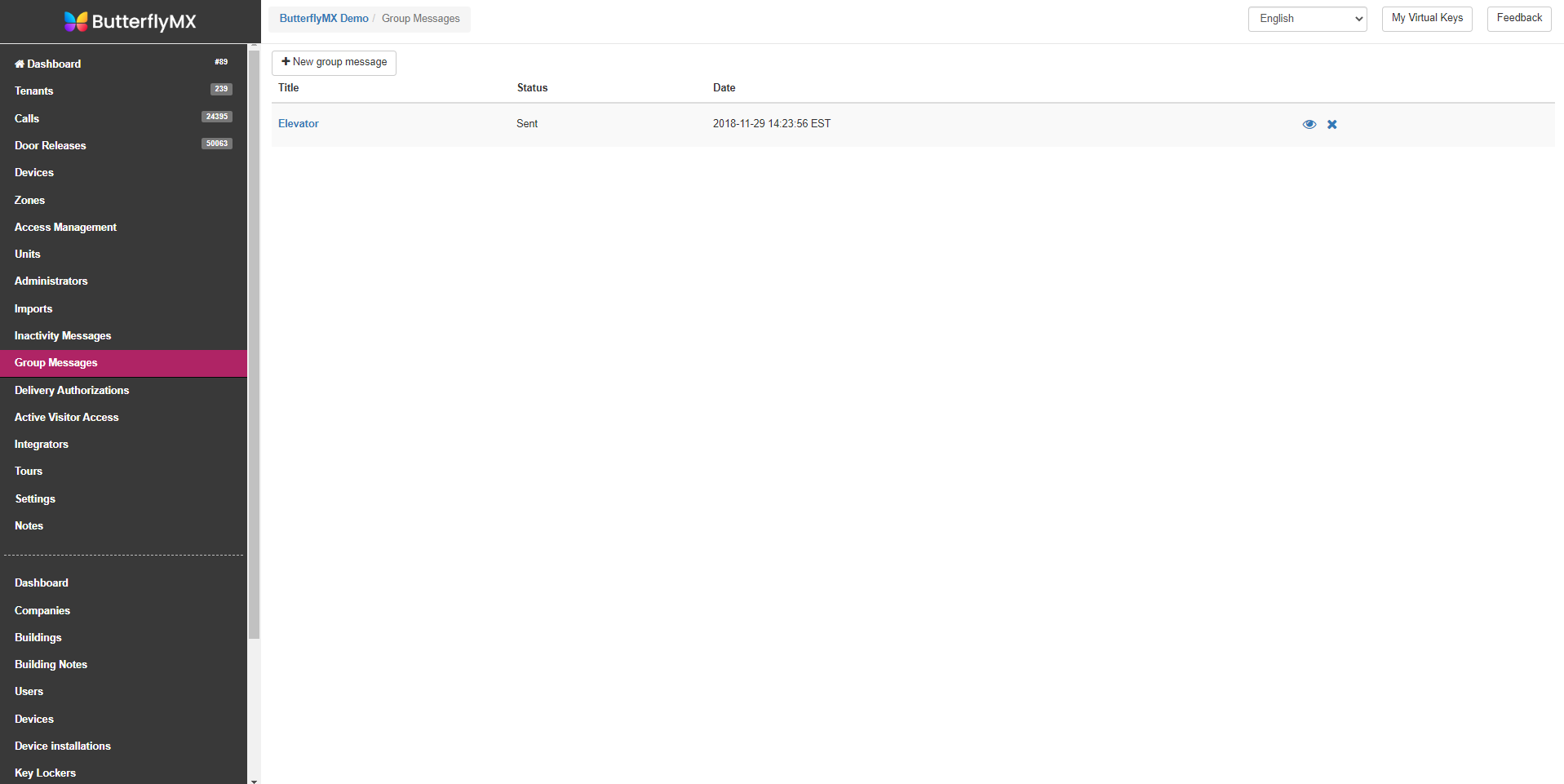1564x784 pixels.
Task: Open the English language dropdown
Action: (x=1307, y=19)
